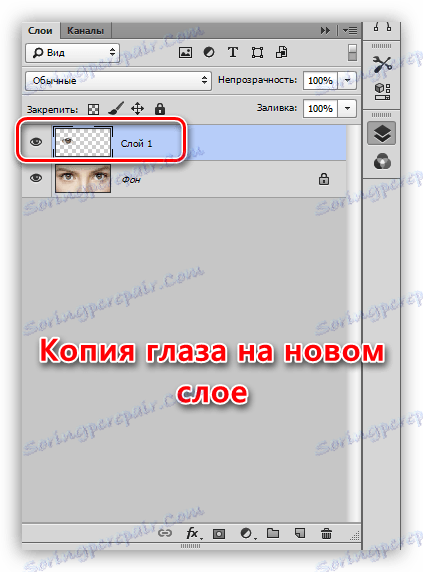Open the tool presets panel icon
This screenshot has width=423, height=572.
pos(382,64)
